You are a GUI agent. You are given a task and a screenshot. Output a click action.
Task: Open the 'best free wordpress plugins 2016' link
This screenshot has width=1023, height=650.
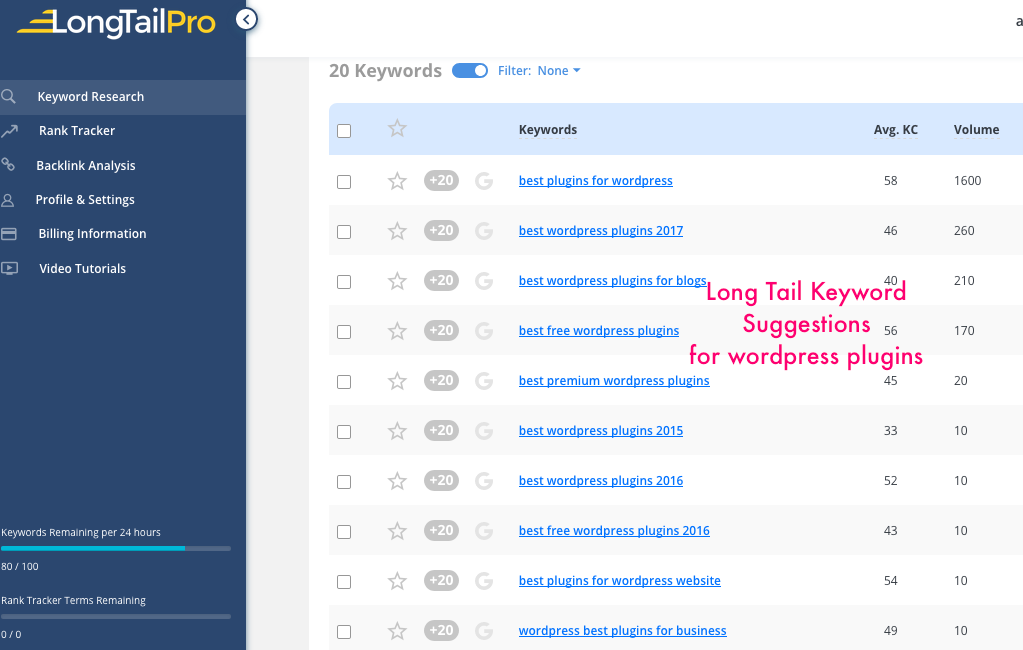tap(614, 531)
